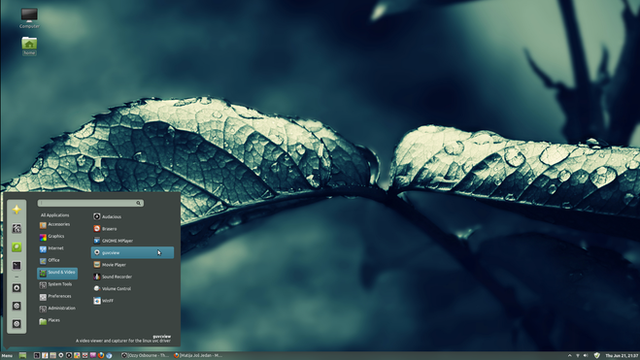Click the Menu button on panel
Screen dimensions: 640x360
point(7,356)
